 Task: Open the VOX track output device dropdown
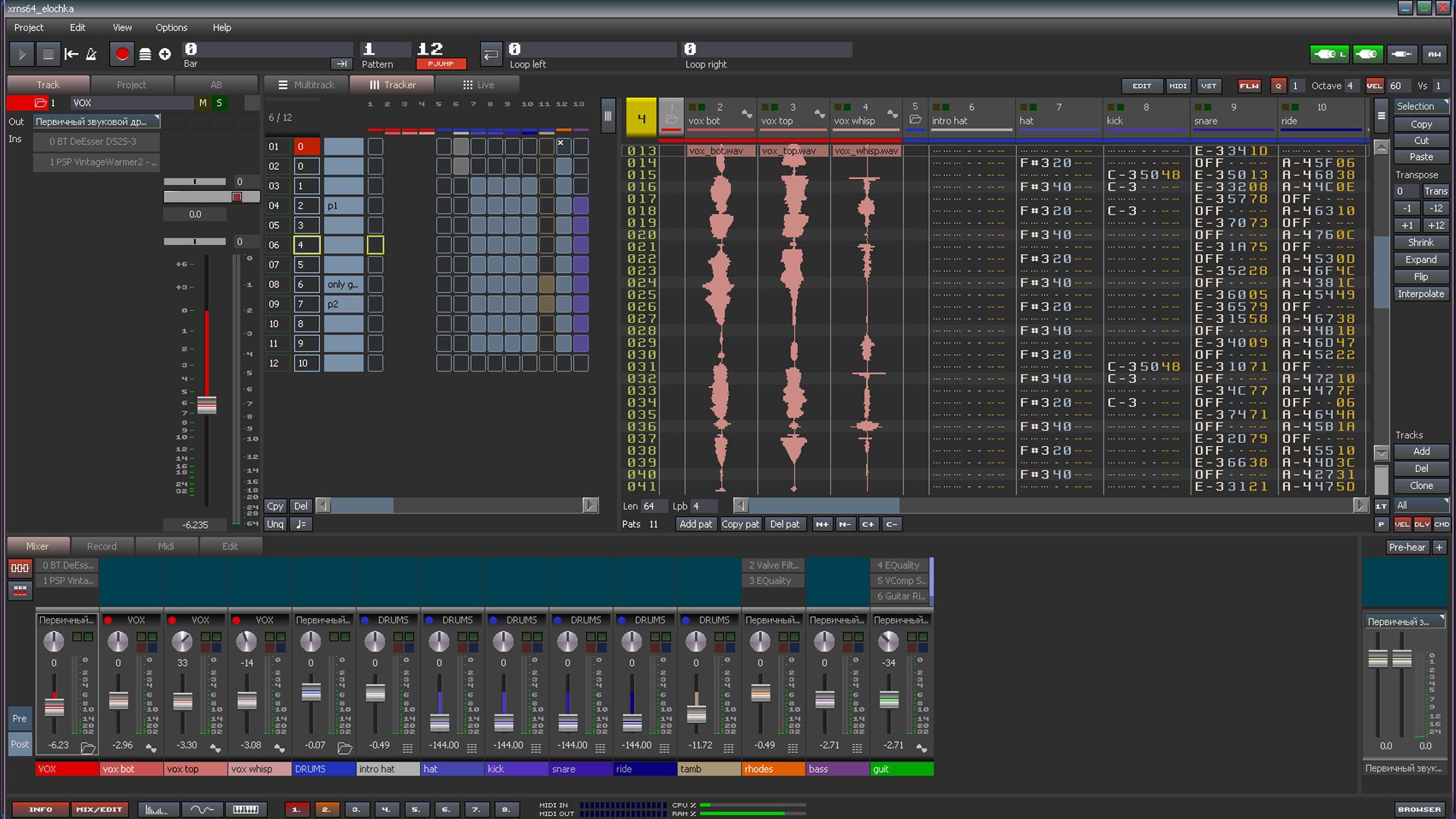pyautogui.click(x=96, y=121)
